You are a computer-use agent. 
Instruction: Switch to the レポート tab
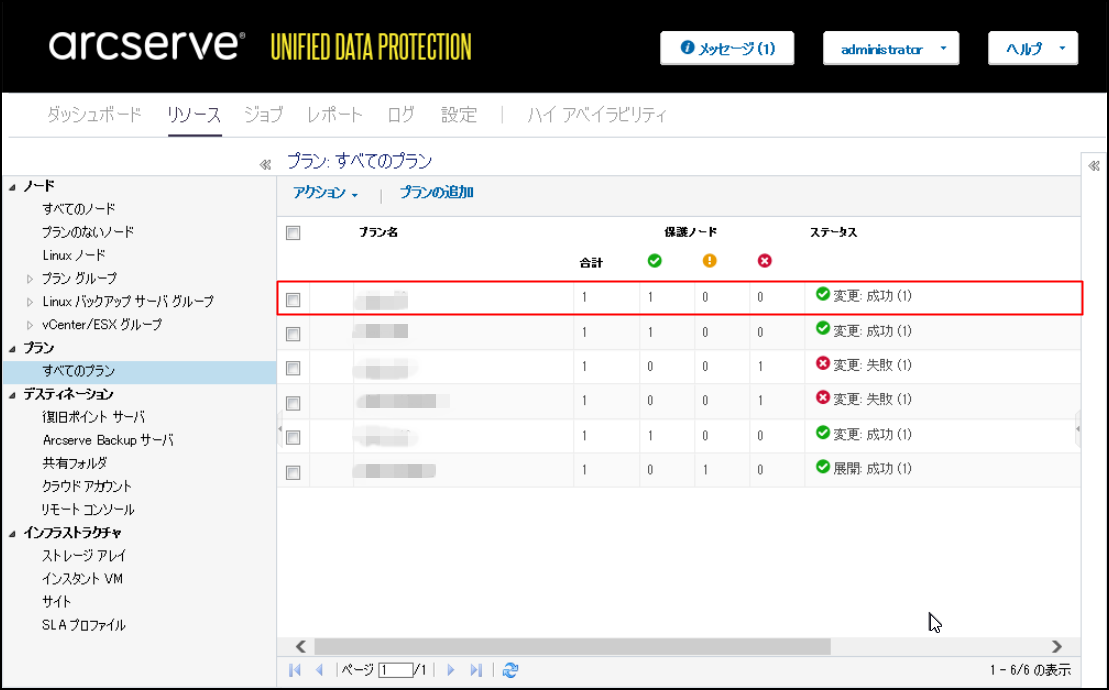click(x=335, y=114)
